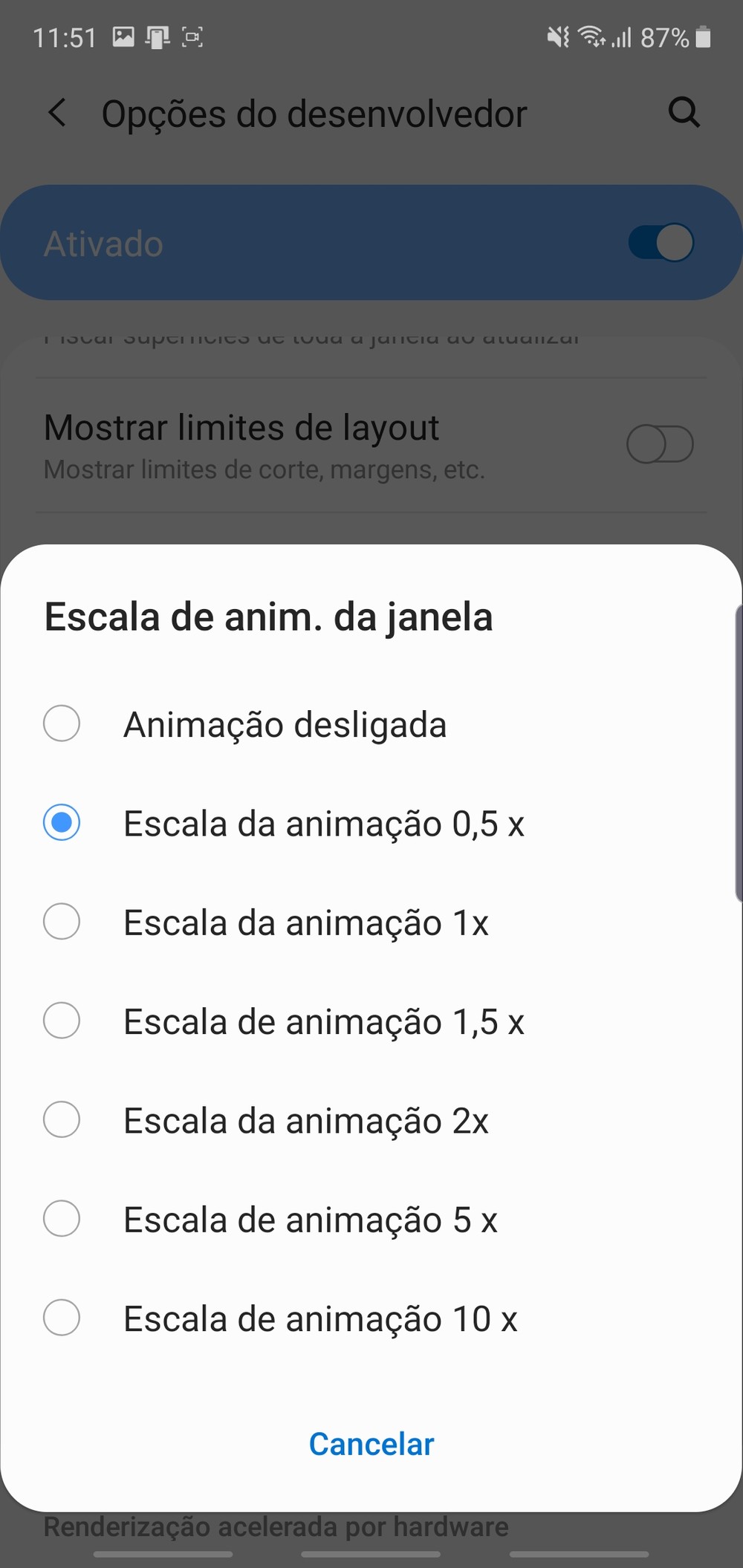Image resolution: width=743 pixels, height=1568 pixels.
Task: Select Escala da animação 0,5 x
Action: tap(62, 823)
